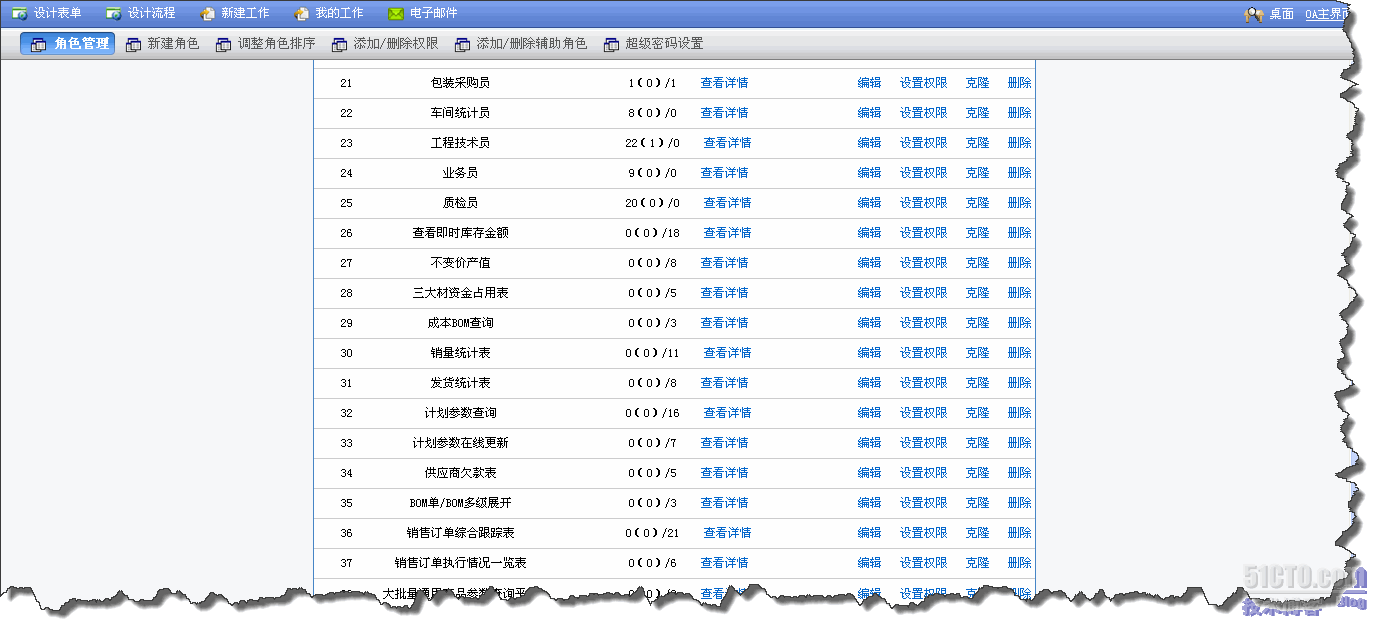Set permissions (设置权限) for 业务员
The height and width of the screenshot is (630, 1381).
(923, 173)
